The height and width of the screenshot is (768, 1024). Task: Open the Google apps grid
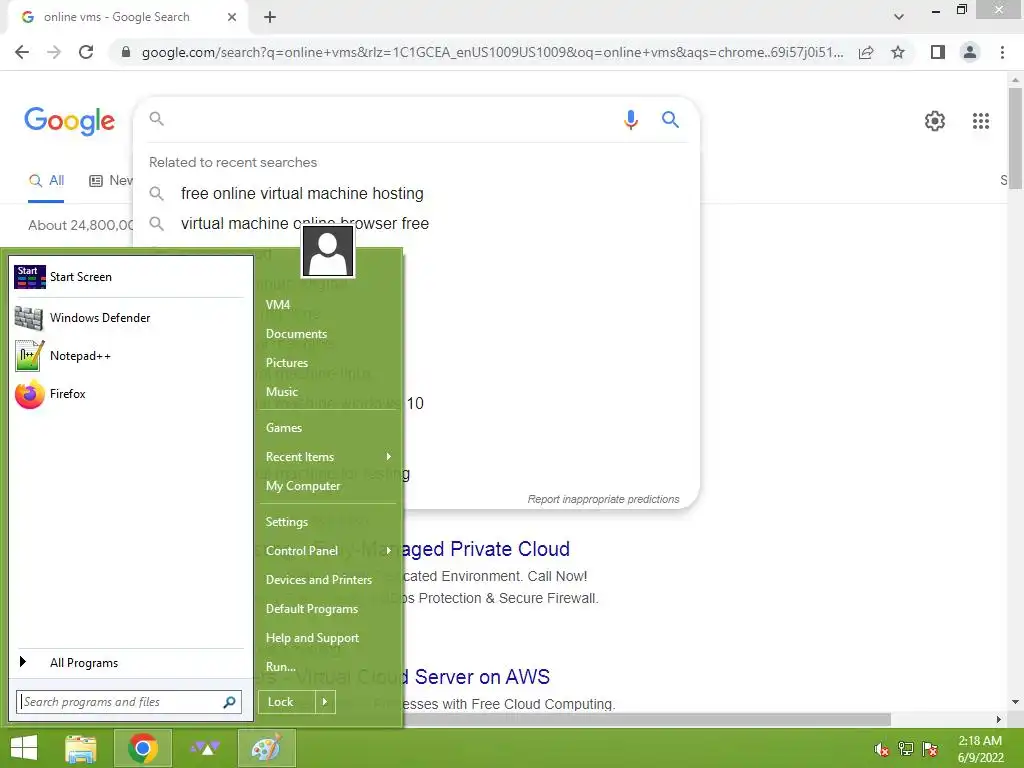[x=981, y=121]
